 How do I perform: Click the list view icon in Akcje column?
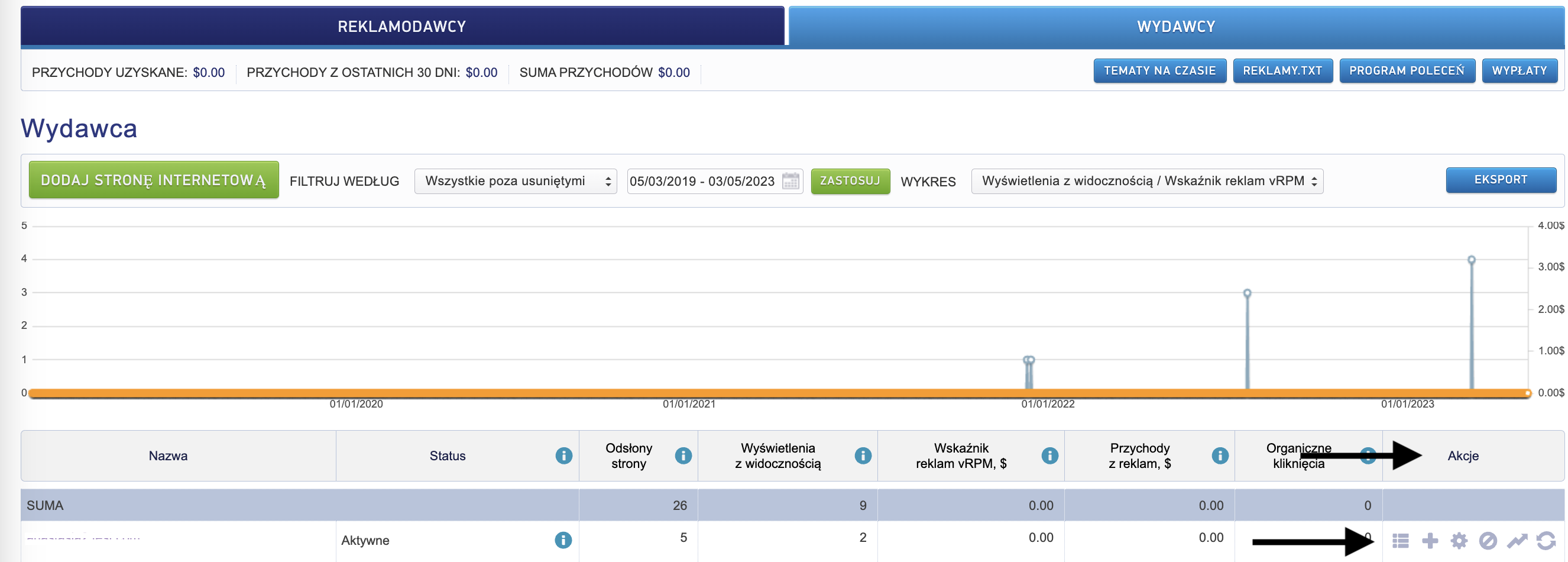tap(1400, 540)
